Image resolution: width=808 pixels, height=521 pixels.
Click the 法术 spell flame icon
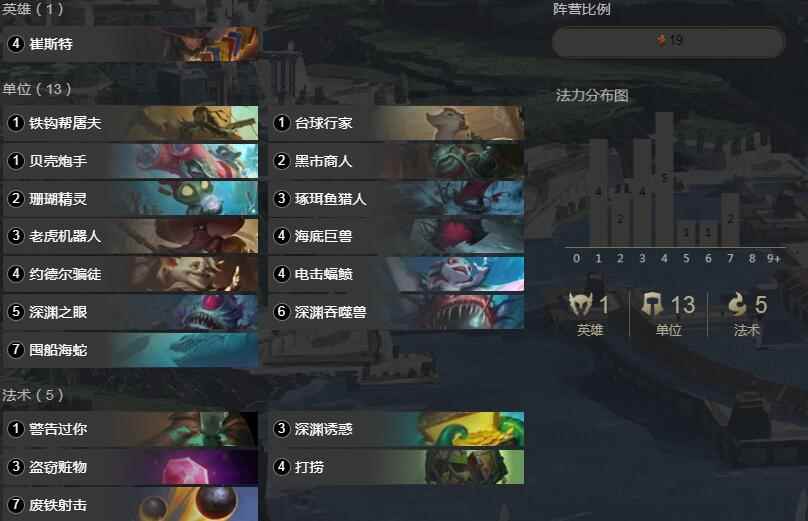coord(737,304)
